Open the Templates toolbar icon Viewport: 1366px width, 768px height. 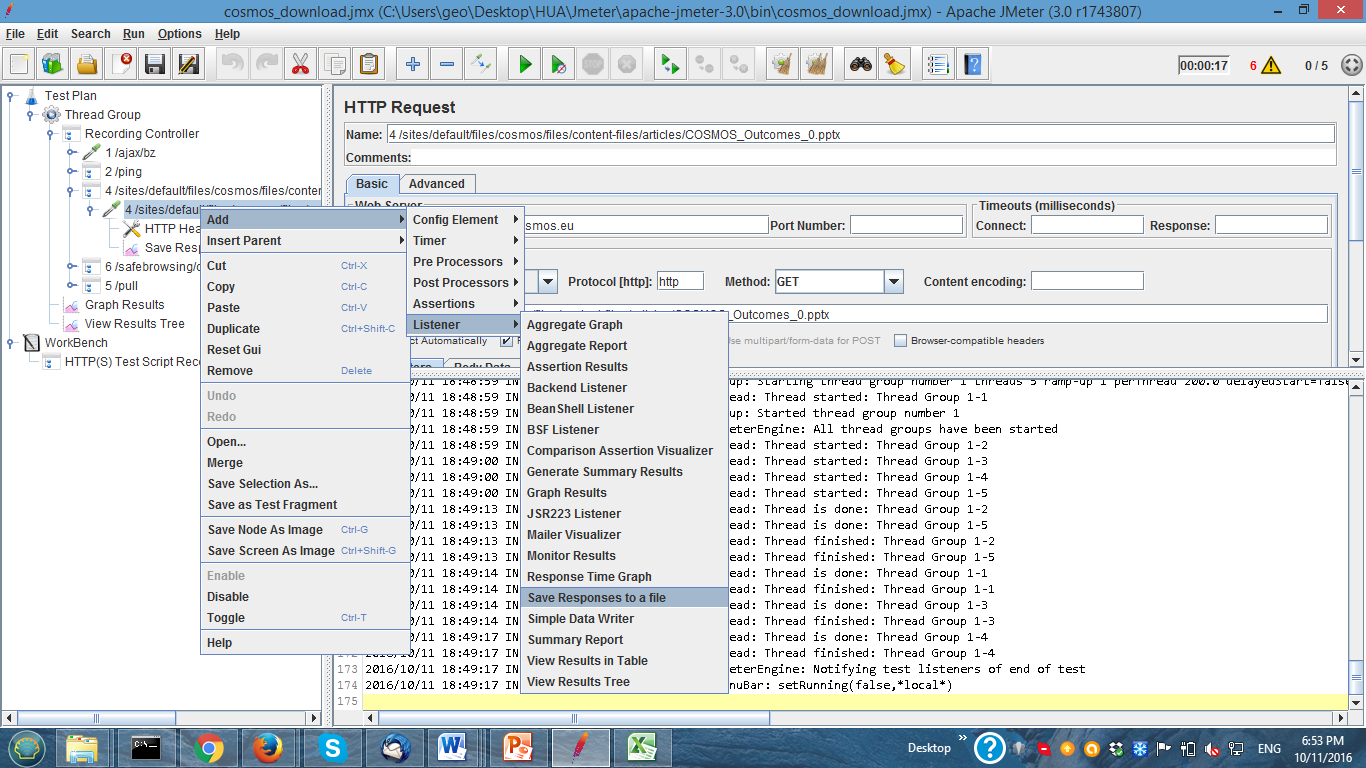(x=53, y=65)
